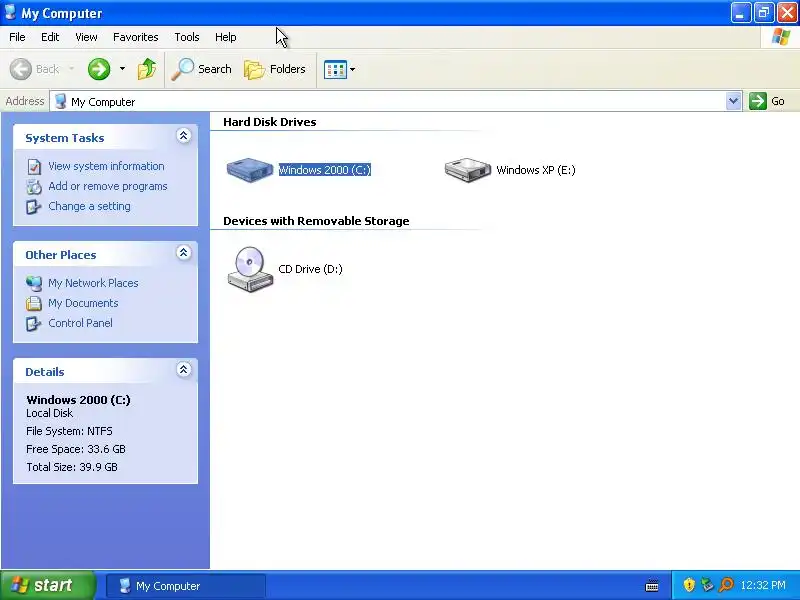Open the View menu

pyautogui.click(x=86, y=37)
